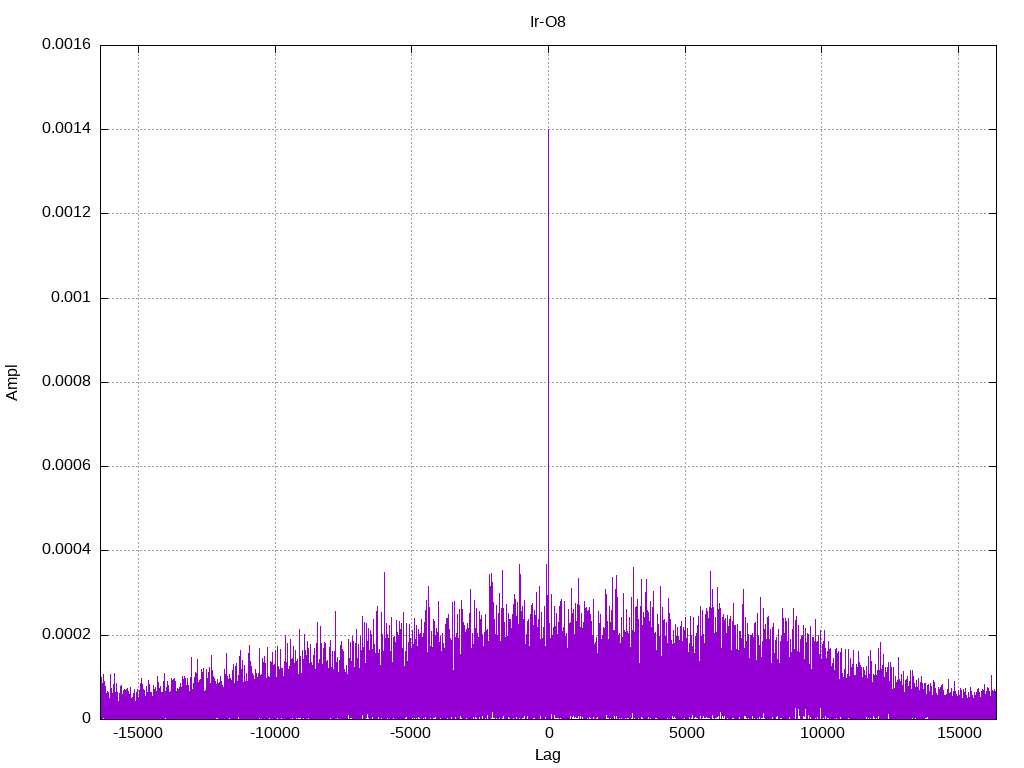Click the 10000 x-axis tick label
The image size is (1024, 768).
[x=822, y=733]
